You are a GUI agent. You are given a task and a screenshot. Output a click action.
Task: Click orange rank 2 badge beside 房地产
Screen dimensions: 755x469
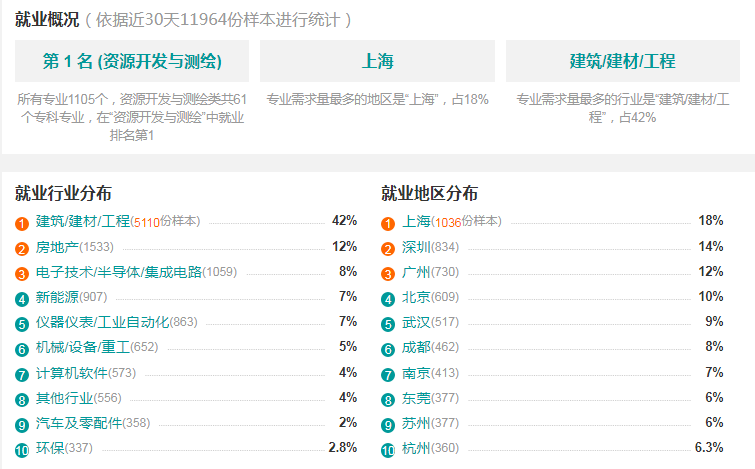[x=22, y=249]
